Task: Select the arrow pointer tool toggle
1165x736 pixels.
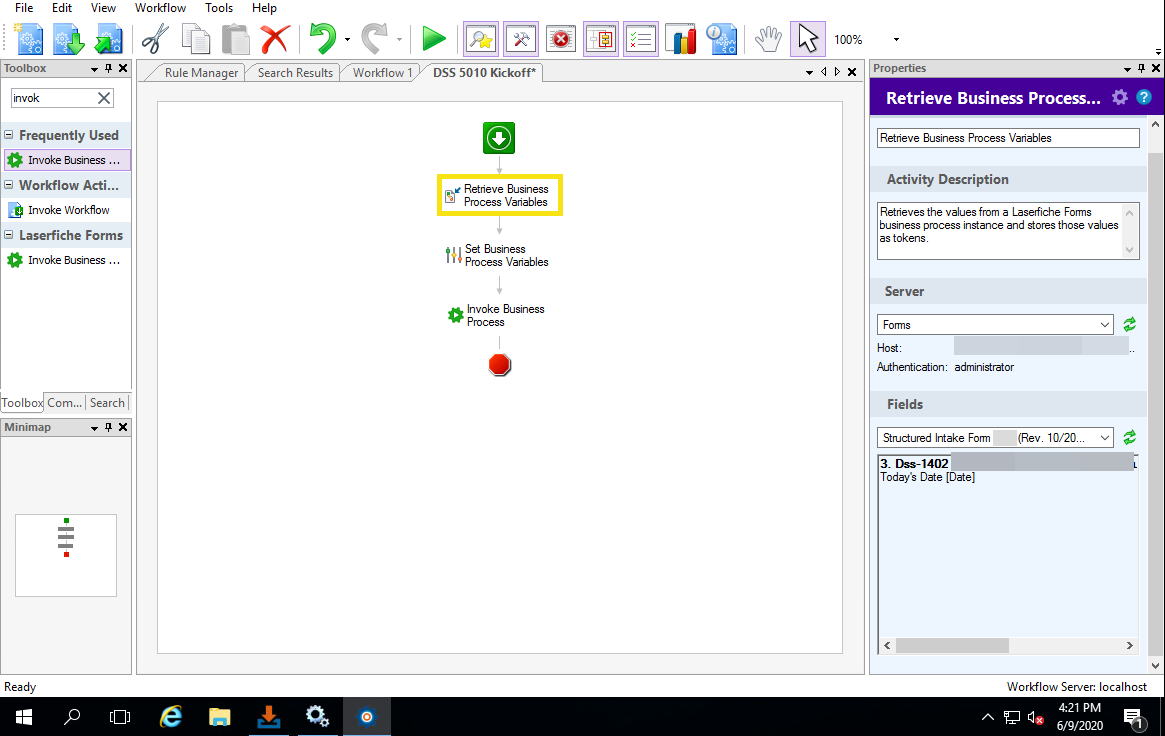Action: [807, 40]
